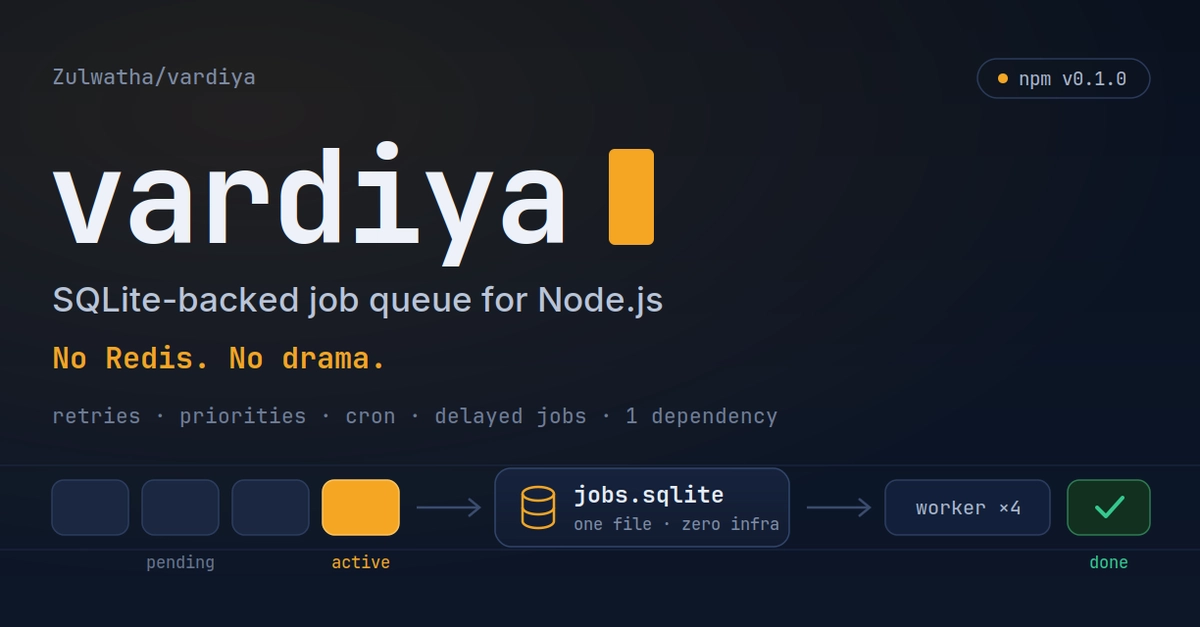Click the orange cursor block after vardiya
This screenshot has width=1200, height=627.
631,197
